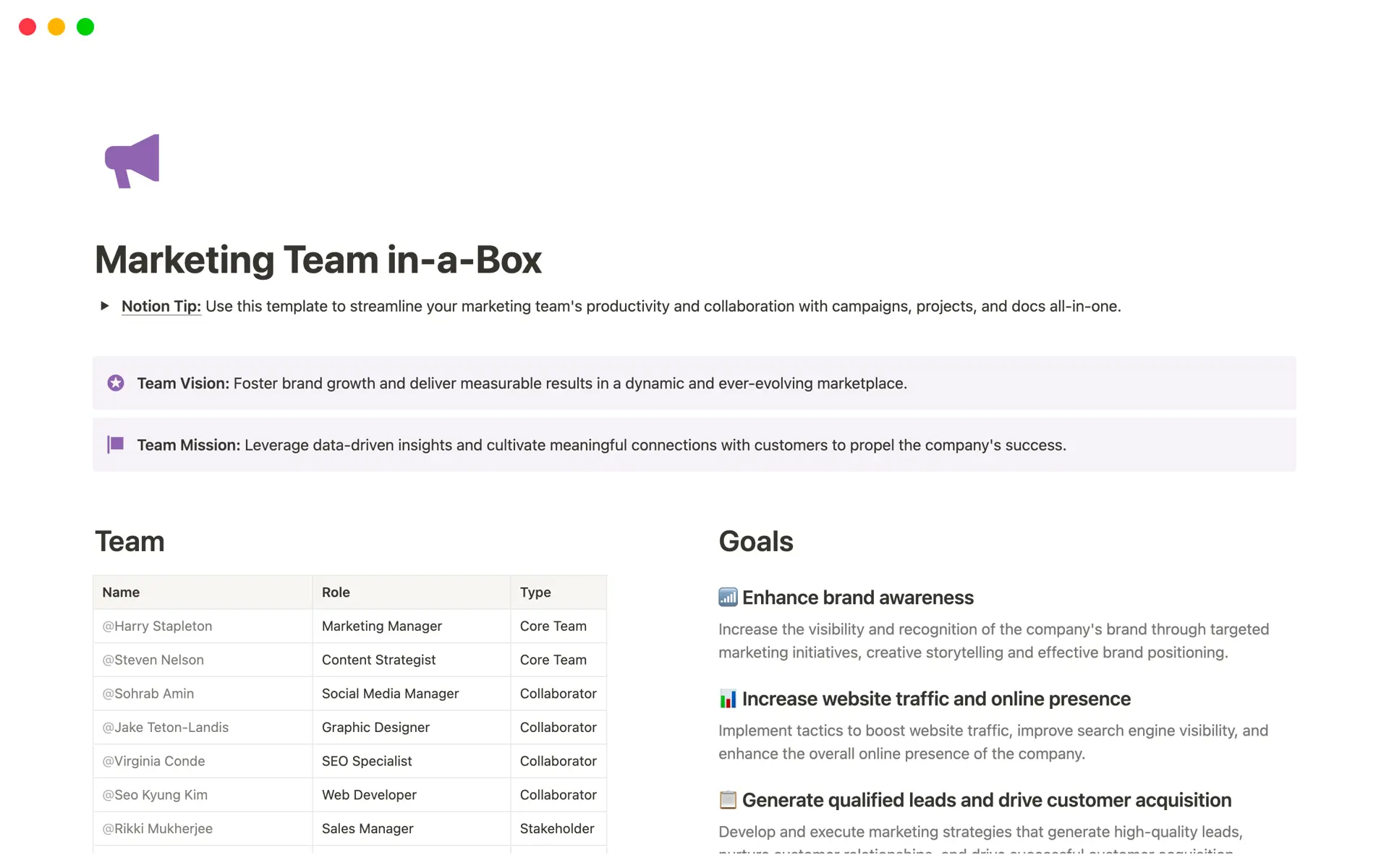This screenshot has width=1389, height=868.
Task: Click the flag icon beside Team Mission
Action: pyautogui.click(x=116, y=444)
